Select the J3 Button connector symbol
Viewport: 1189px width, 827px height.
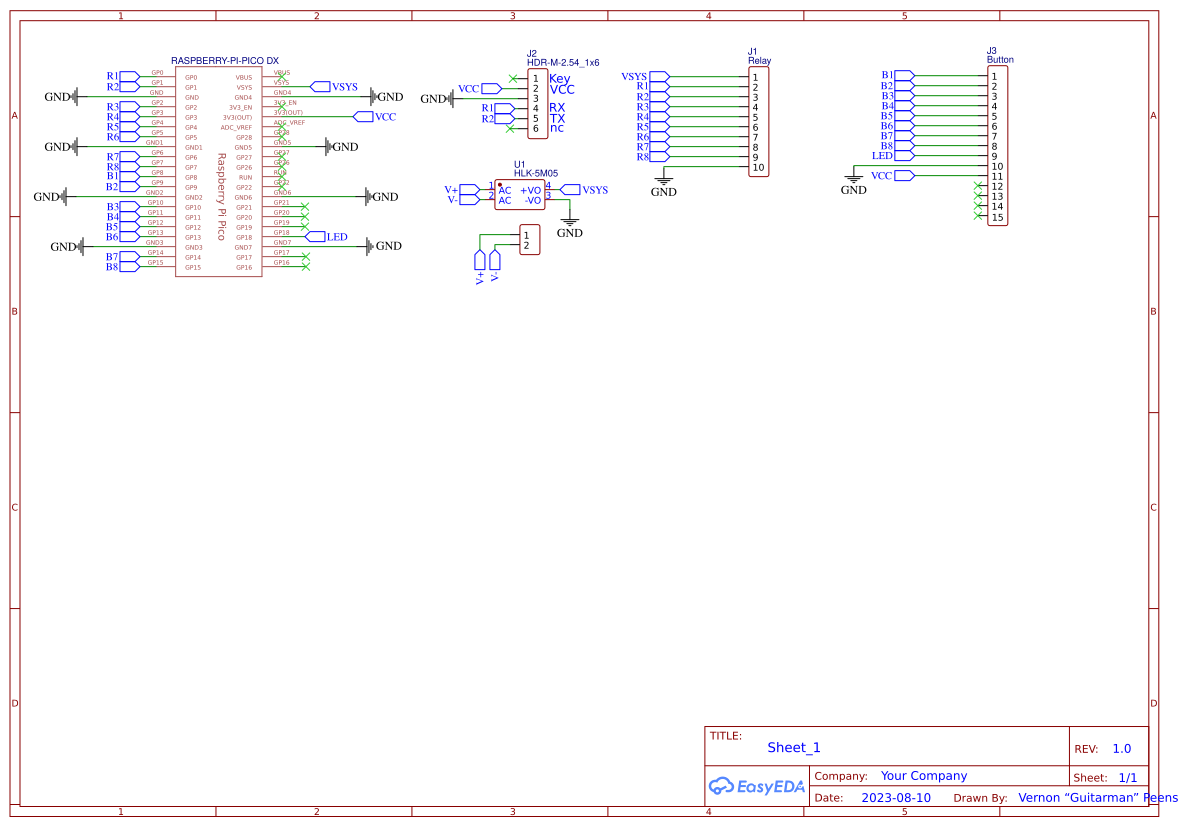click(x=997, y=145)
